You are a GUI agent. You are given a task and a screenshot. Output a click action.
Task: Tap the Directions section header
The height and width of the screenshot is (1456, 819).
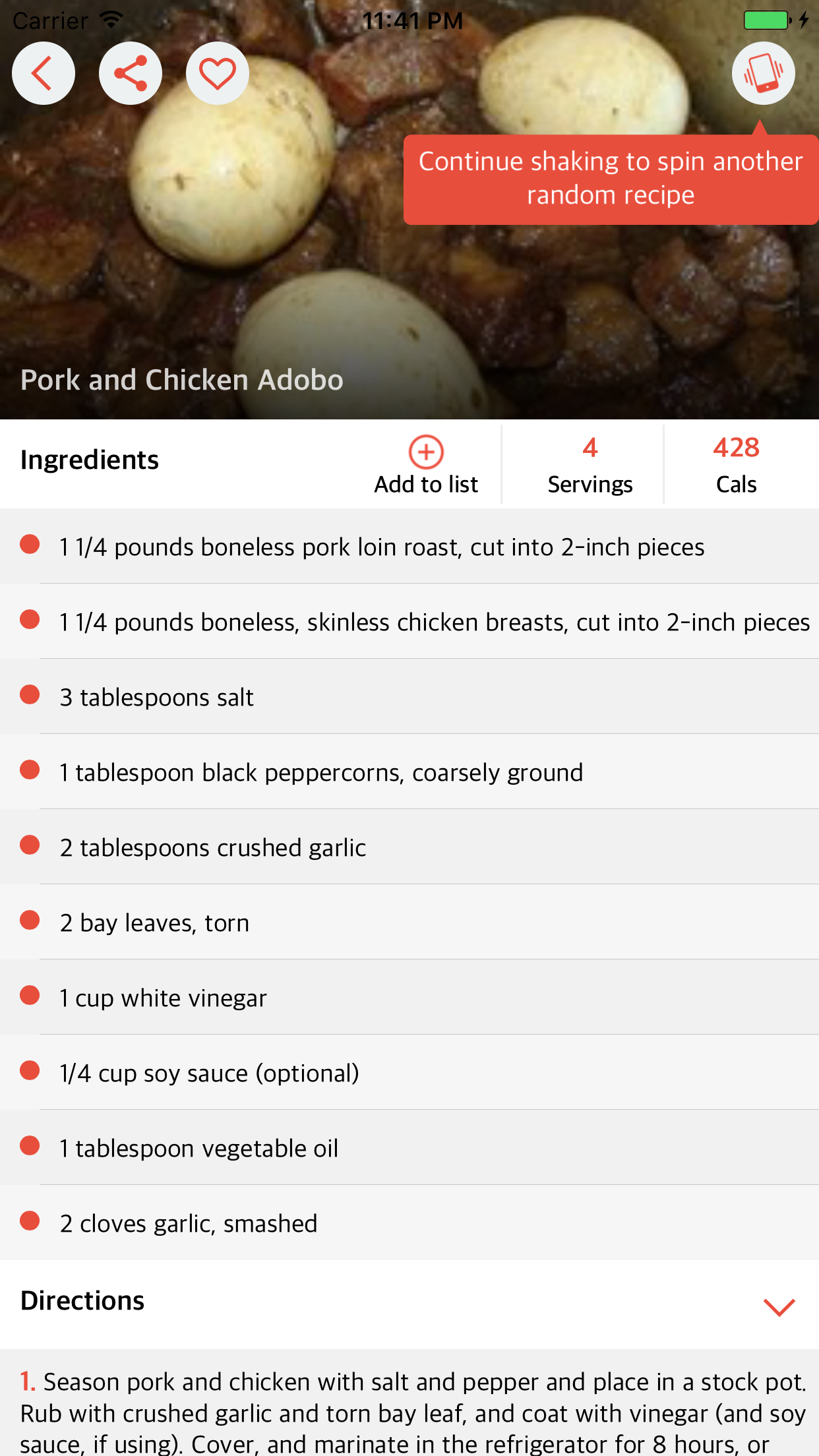pyautogui.click(x=82, y=1301)
